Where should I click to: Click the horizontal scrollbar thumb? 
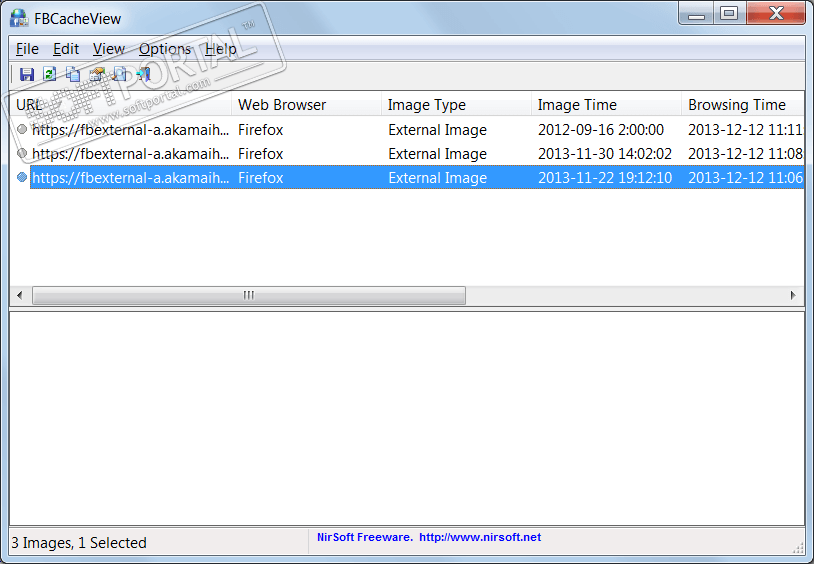coord(249,295)
